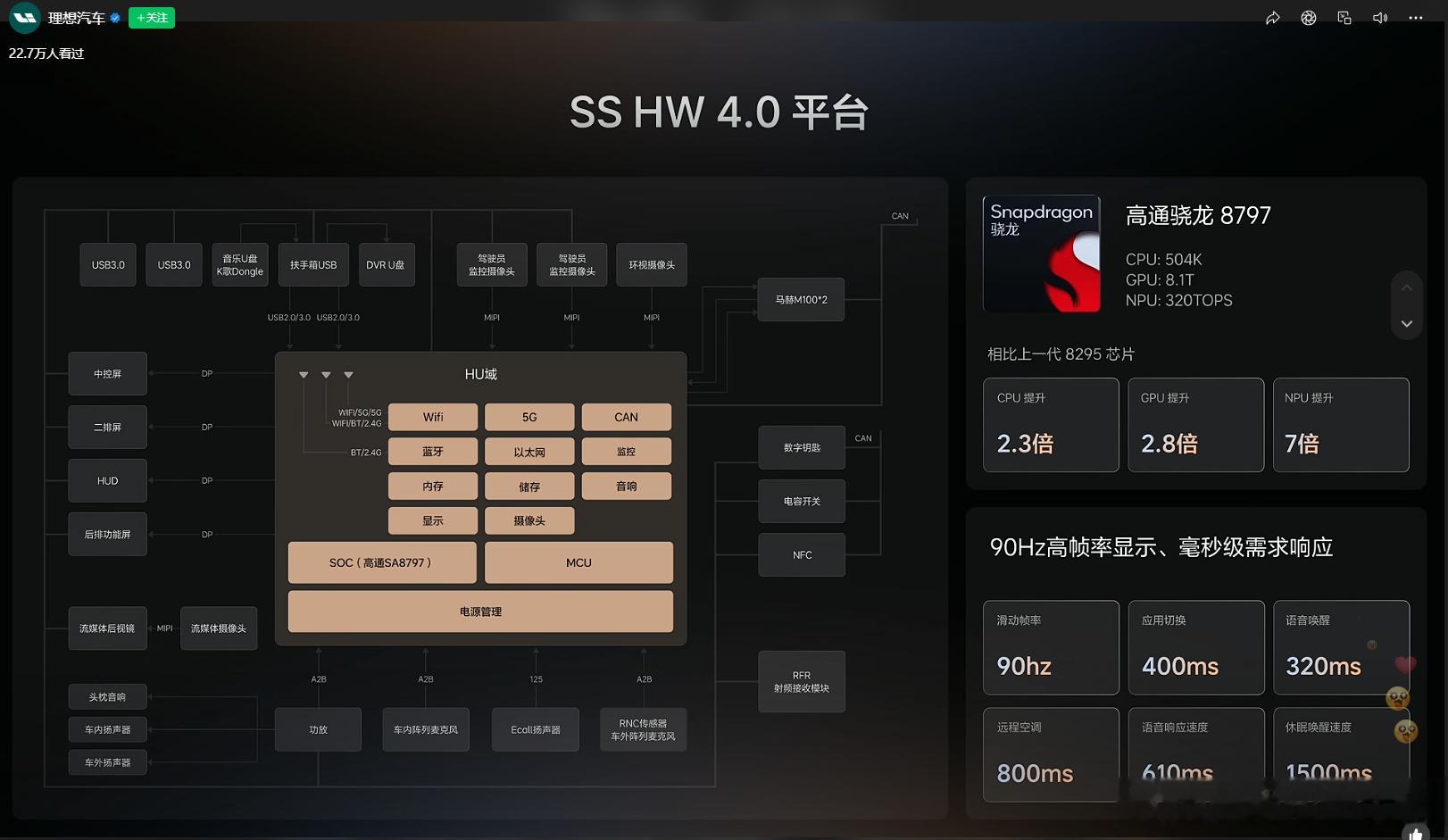1448x840 pixels.
Task: Select the 后排功能屏 block
Action: coord(107,535)
